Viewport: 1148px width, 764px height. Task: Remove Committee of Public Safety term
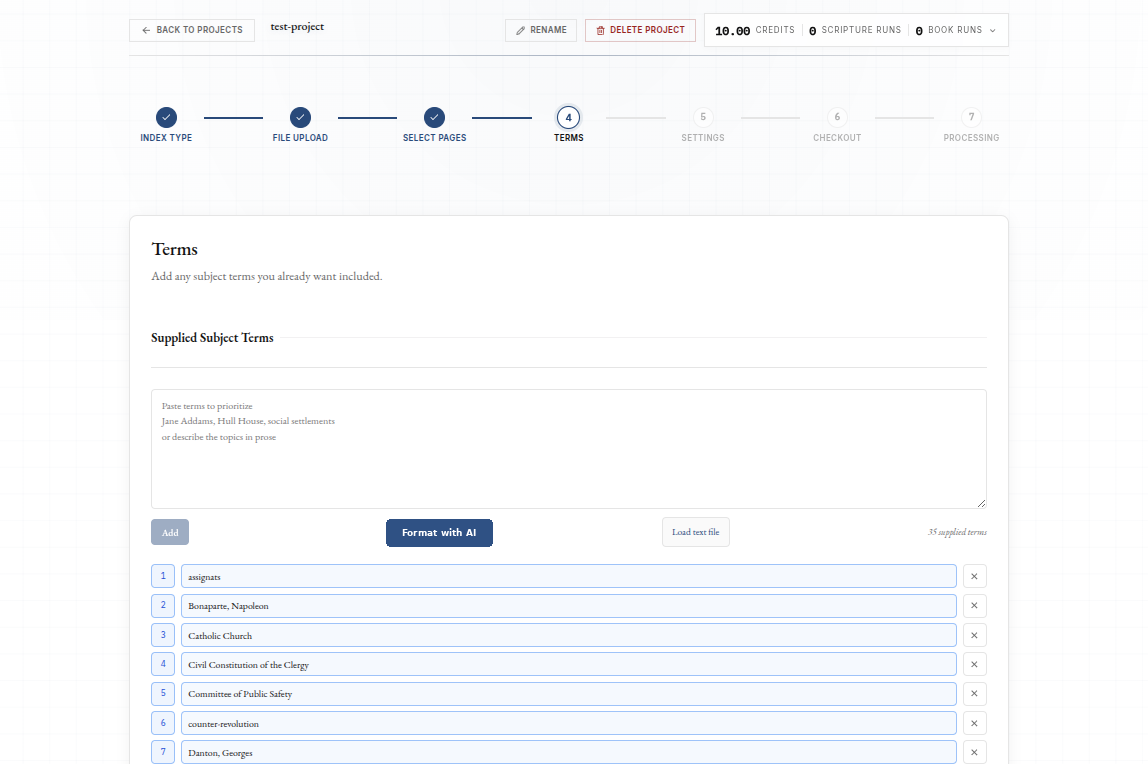[x=974, y=694]
